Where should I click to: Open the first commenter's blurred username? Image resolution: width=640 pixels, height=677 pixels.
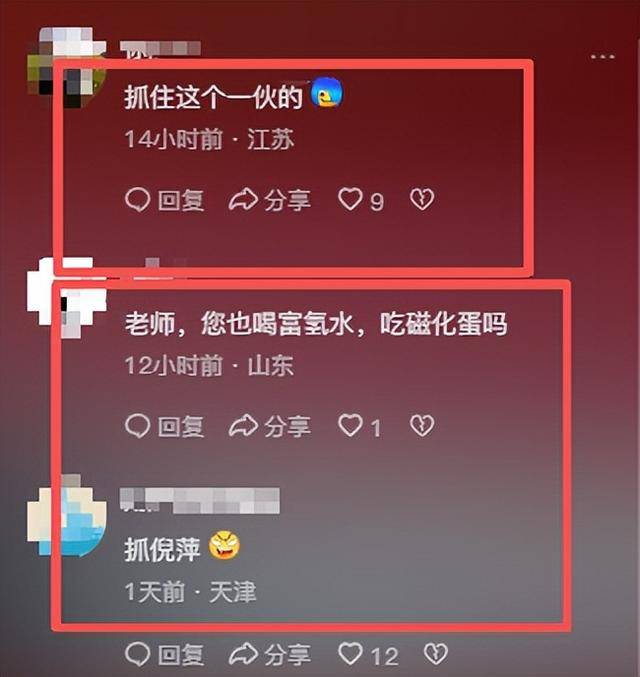160,49
